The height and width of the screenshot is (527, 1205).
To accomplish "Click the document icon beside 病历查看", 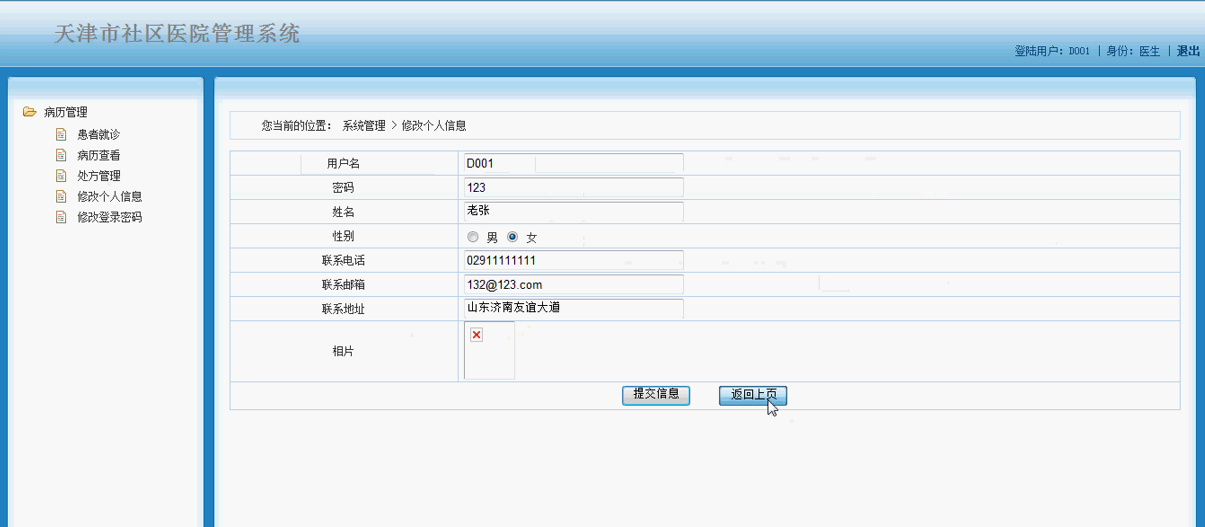I will (61, 155).
